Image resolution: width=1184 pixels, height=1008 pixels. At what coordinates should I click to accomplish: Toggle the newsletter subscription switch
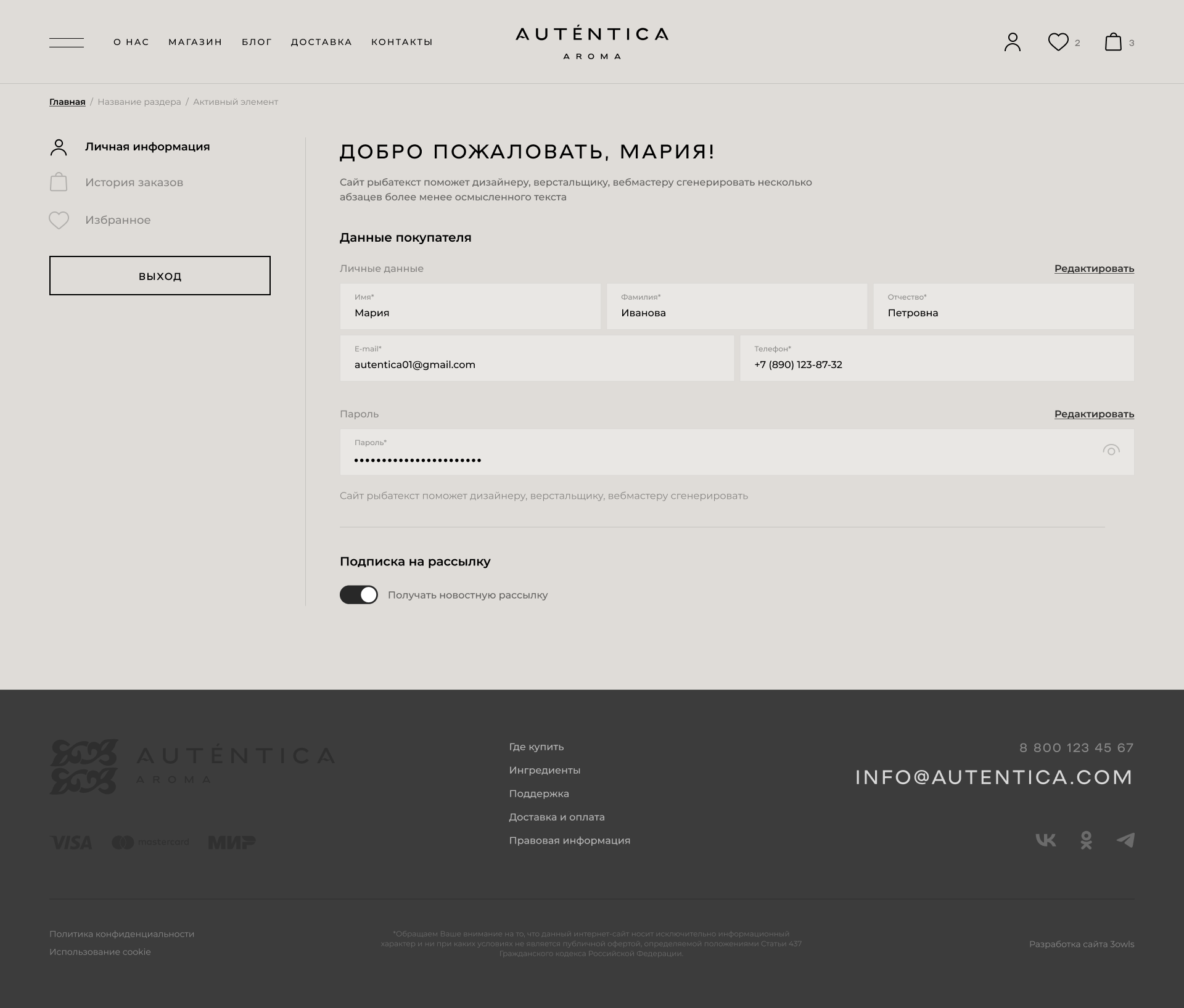pyautogui.click(x=359, y=595)
